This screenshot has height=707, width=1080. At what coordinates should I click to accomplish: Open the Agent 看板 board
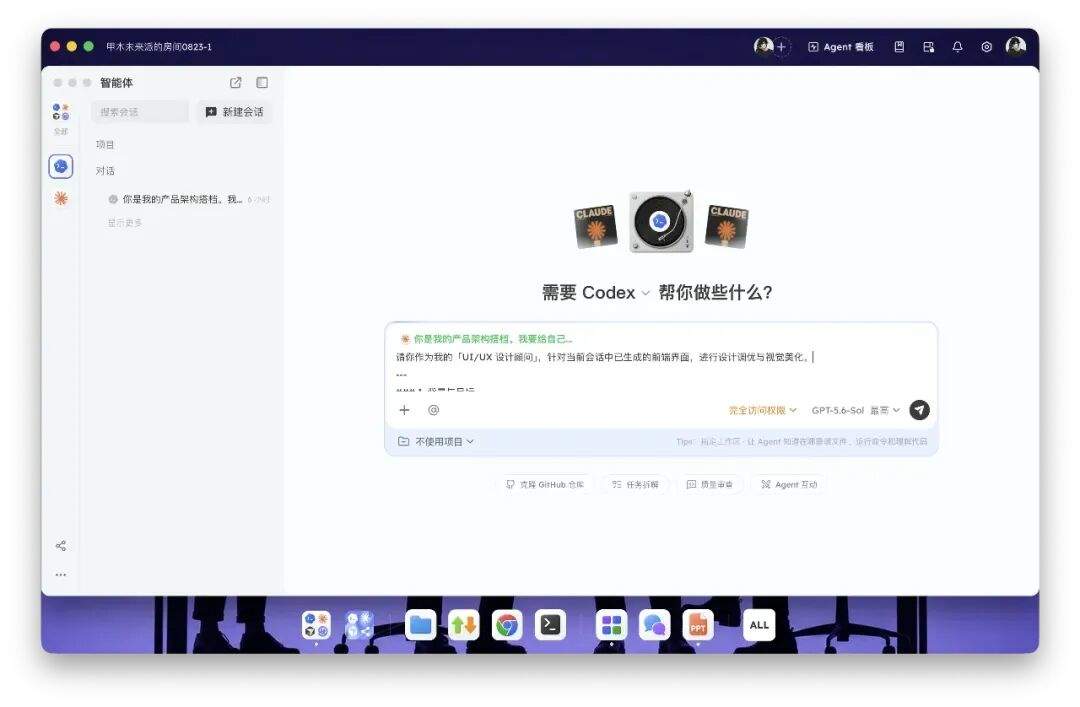pos(840,47)
